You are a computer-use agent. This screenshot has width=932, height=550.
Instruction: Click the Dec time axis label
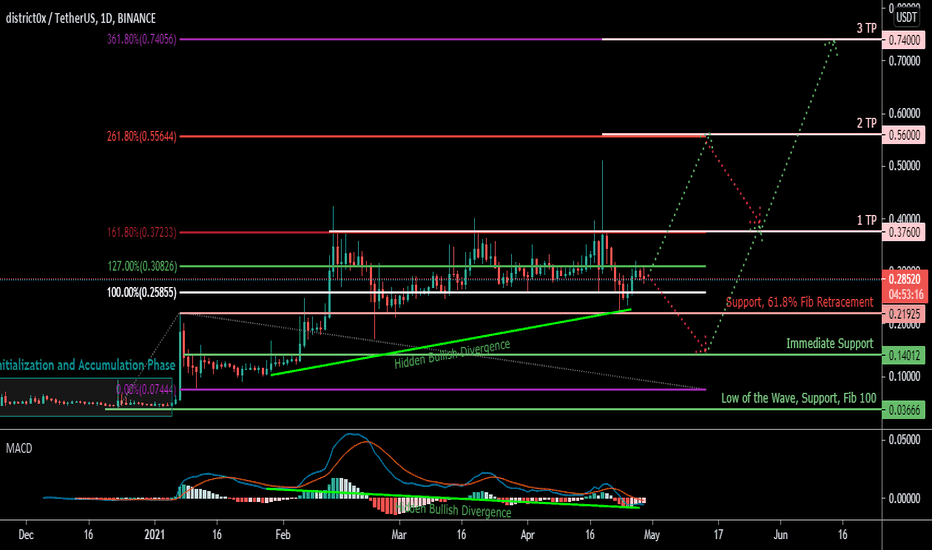(26, 535)
